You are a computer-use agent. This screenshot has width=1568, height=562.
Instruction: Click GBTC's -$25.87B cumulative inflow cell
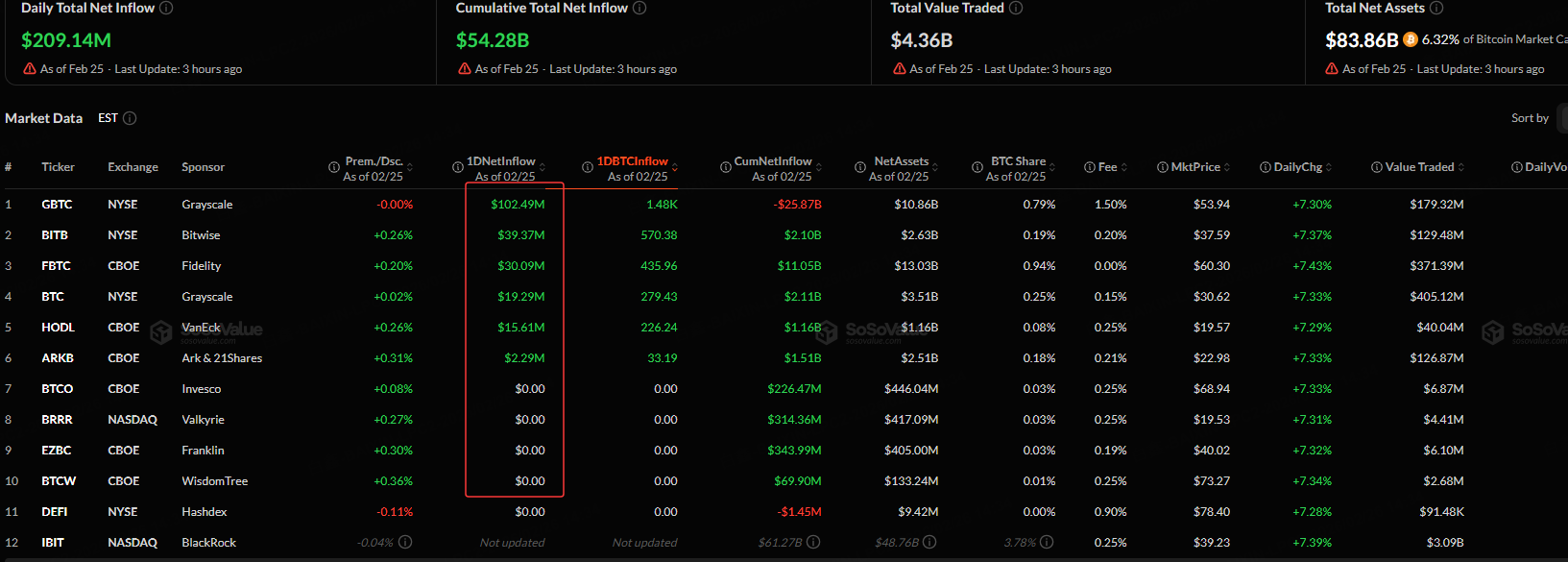click(799, 205)
